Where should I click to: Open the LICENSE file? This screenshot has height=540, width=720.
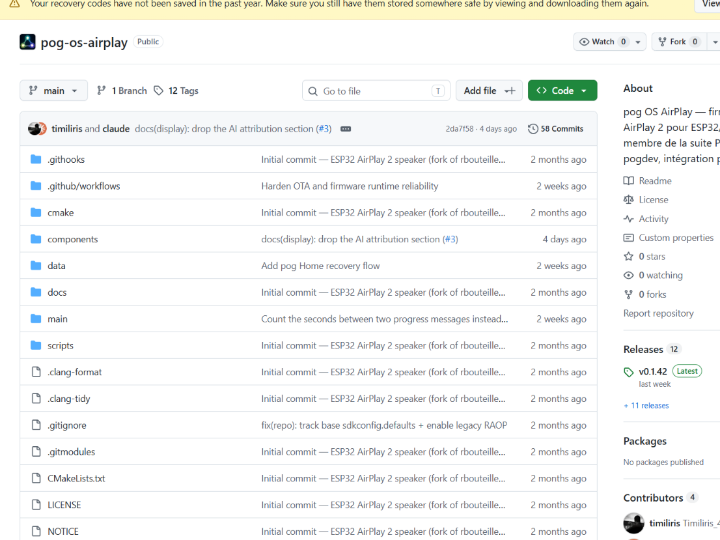(x=64, y=505)
